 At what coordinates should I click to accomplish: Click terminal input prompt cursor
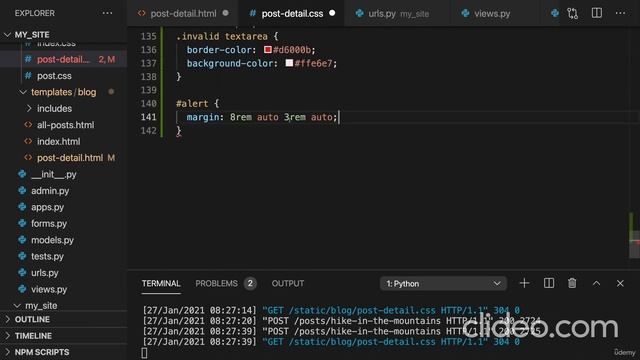point(144,353)
